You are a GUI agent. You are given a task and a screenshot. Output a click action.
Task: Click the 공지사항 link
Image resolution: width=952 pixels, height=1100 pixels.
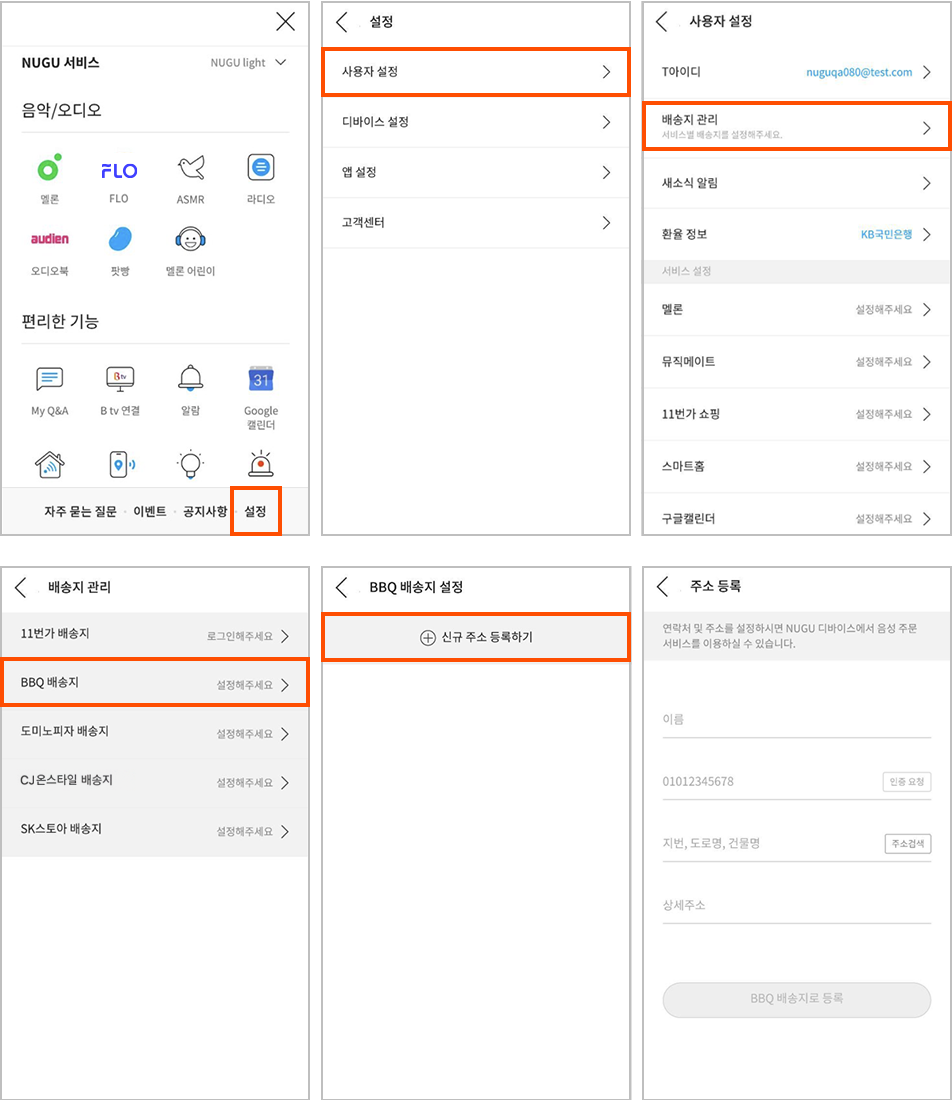click(205, 511)
